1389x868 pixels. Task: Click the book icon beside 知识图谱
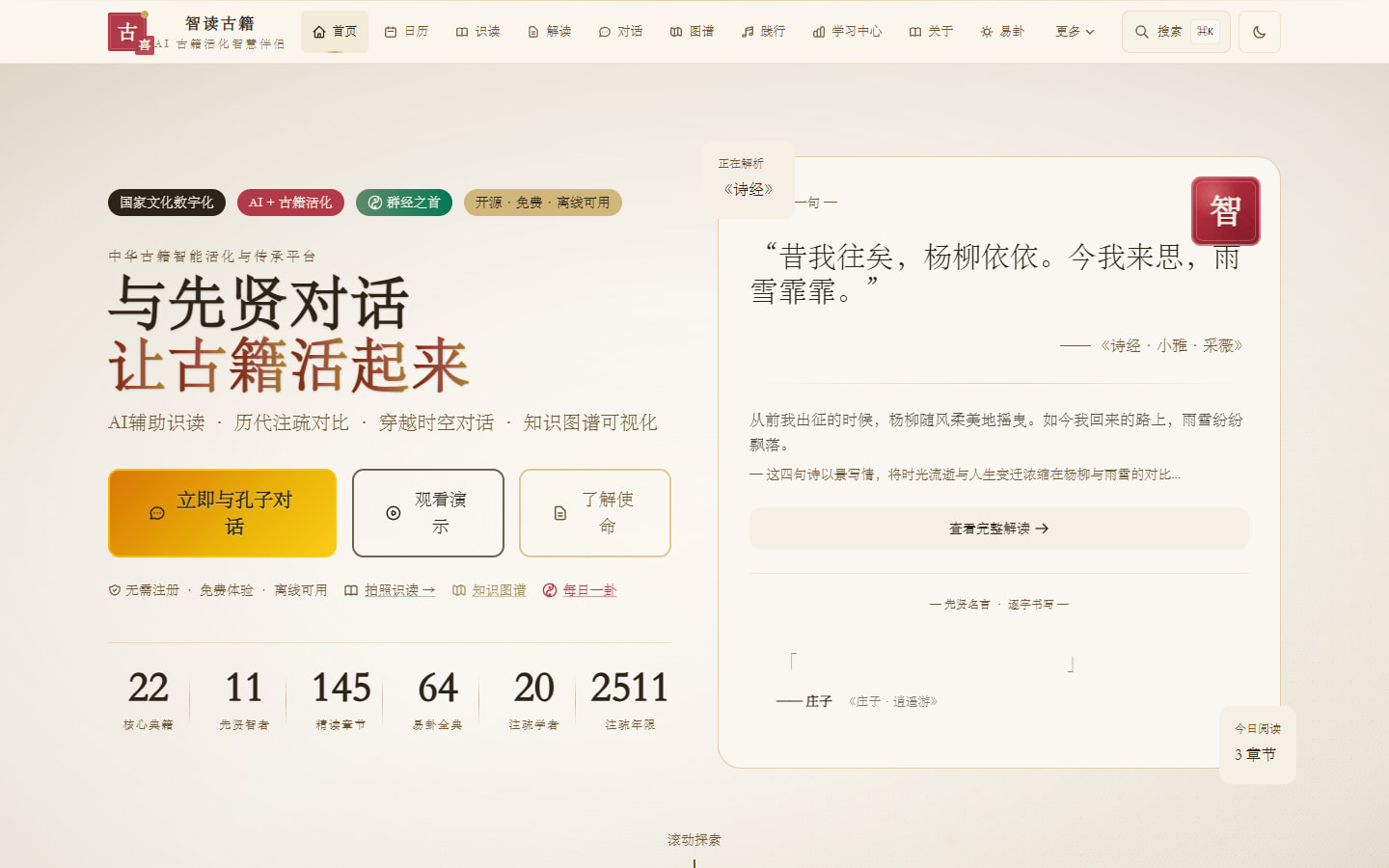tap(459, 590)
